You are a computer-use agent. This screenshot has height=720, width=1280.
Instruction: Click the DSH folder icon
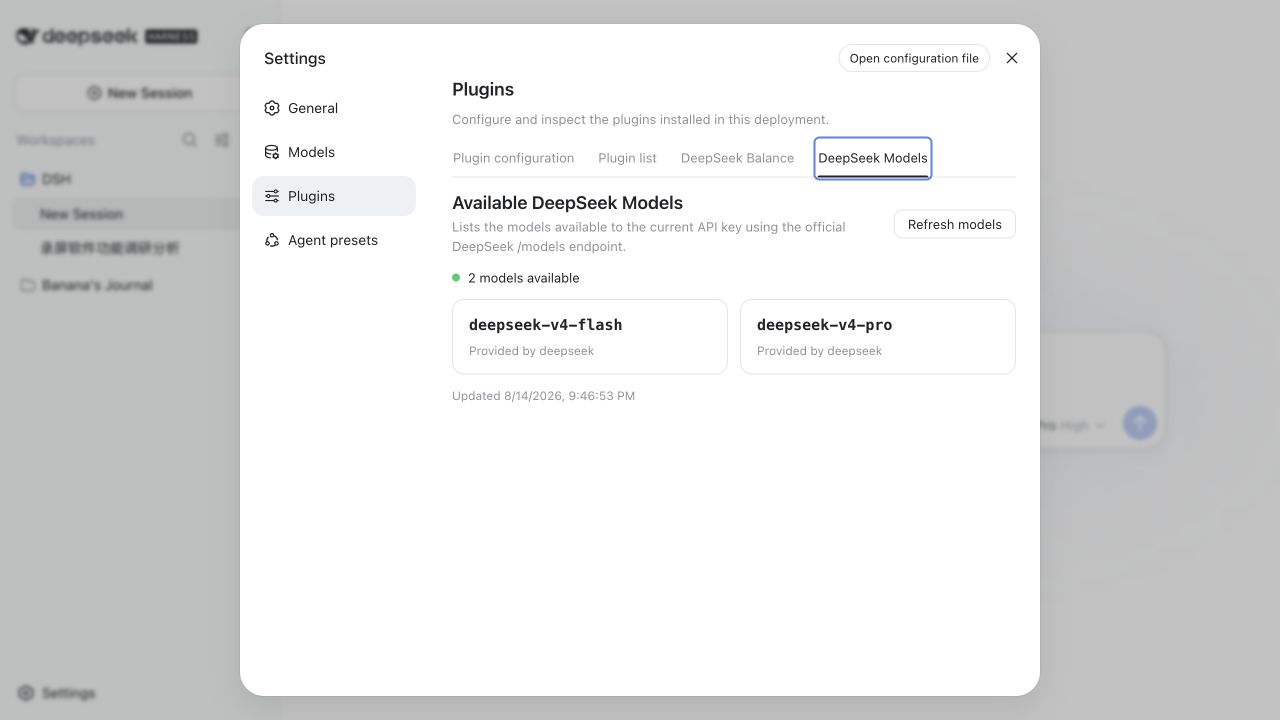pos(28,179)
